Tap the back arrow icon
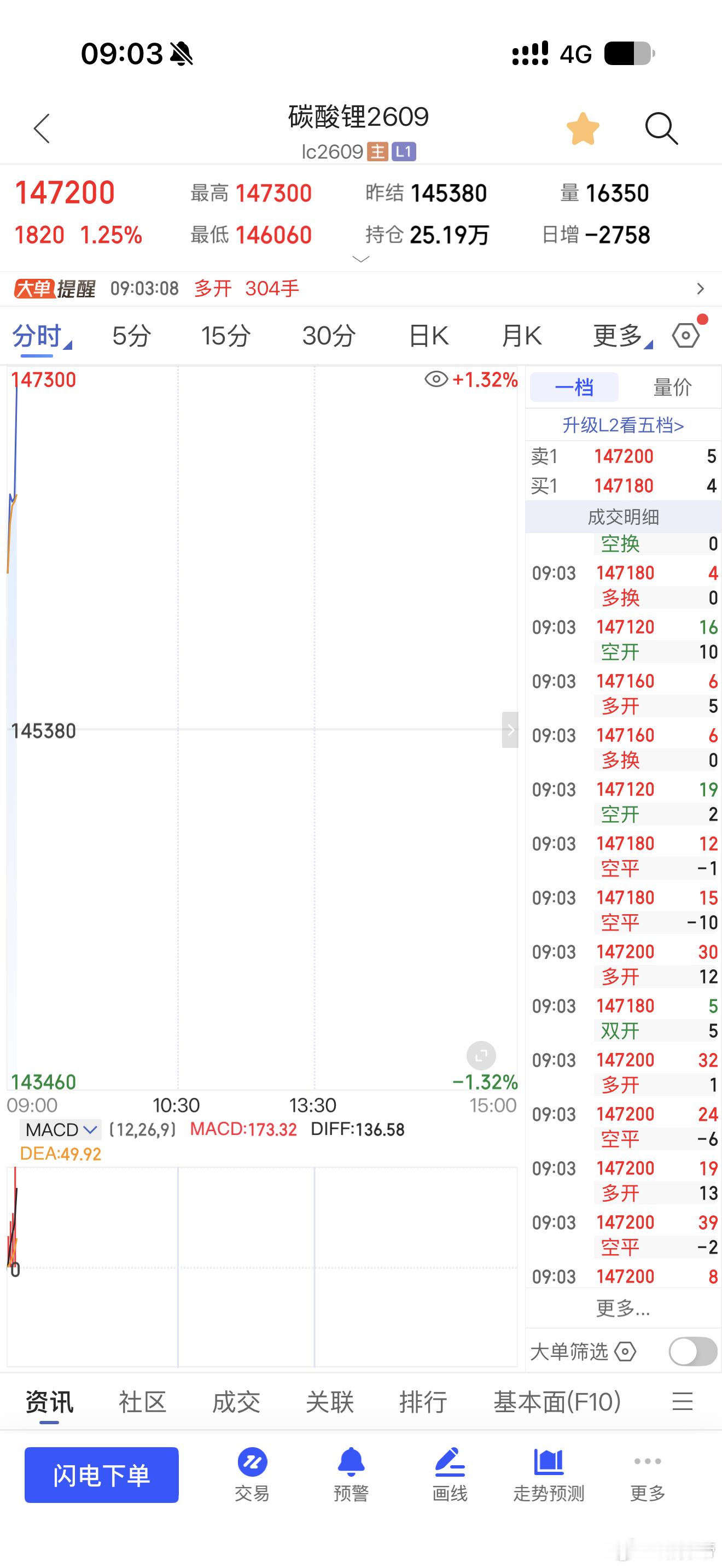 pyautogui.click(x=42, y=129)
